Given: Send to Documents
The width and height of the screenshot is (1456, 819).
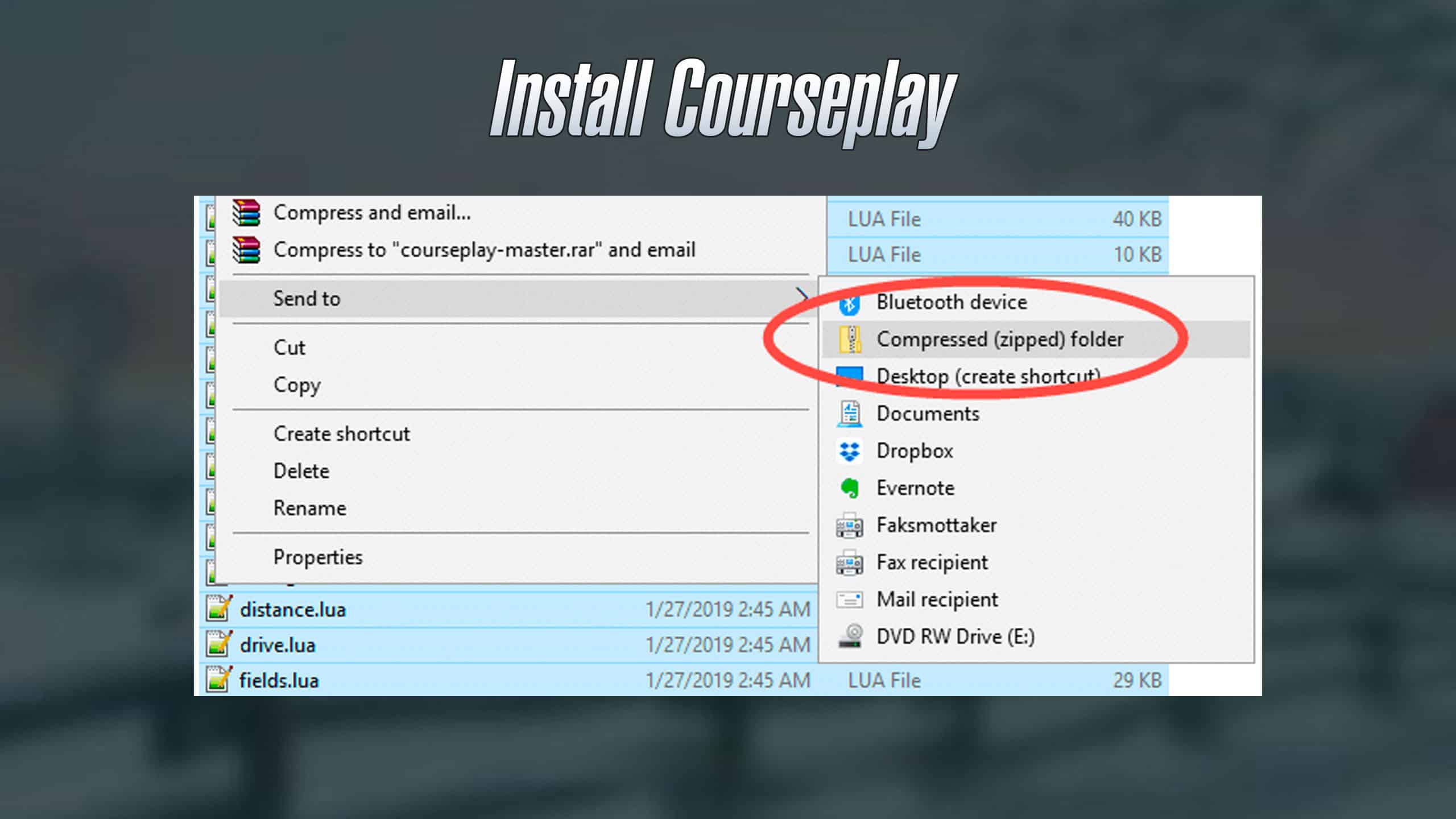Looking at the screenshot, I should pos(928,413).
